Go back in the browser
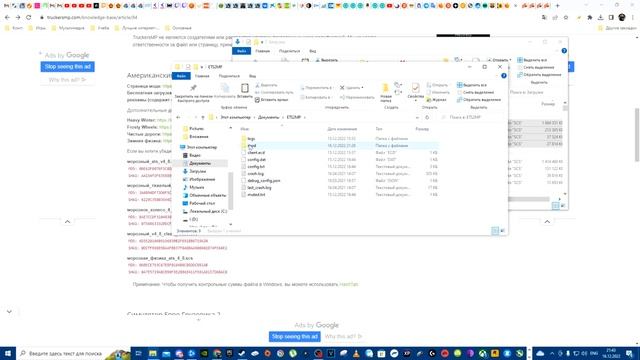640x360 pixels. click(7, 18)
